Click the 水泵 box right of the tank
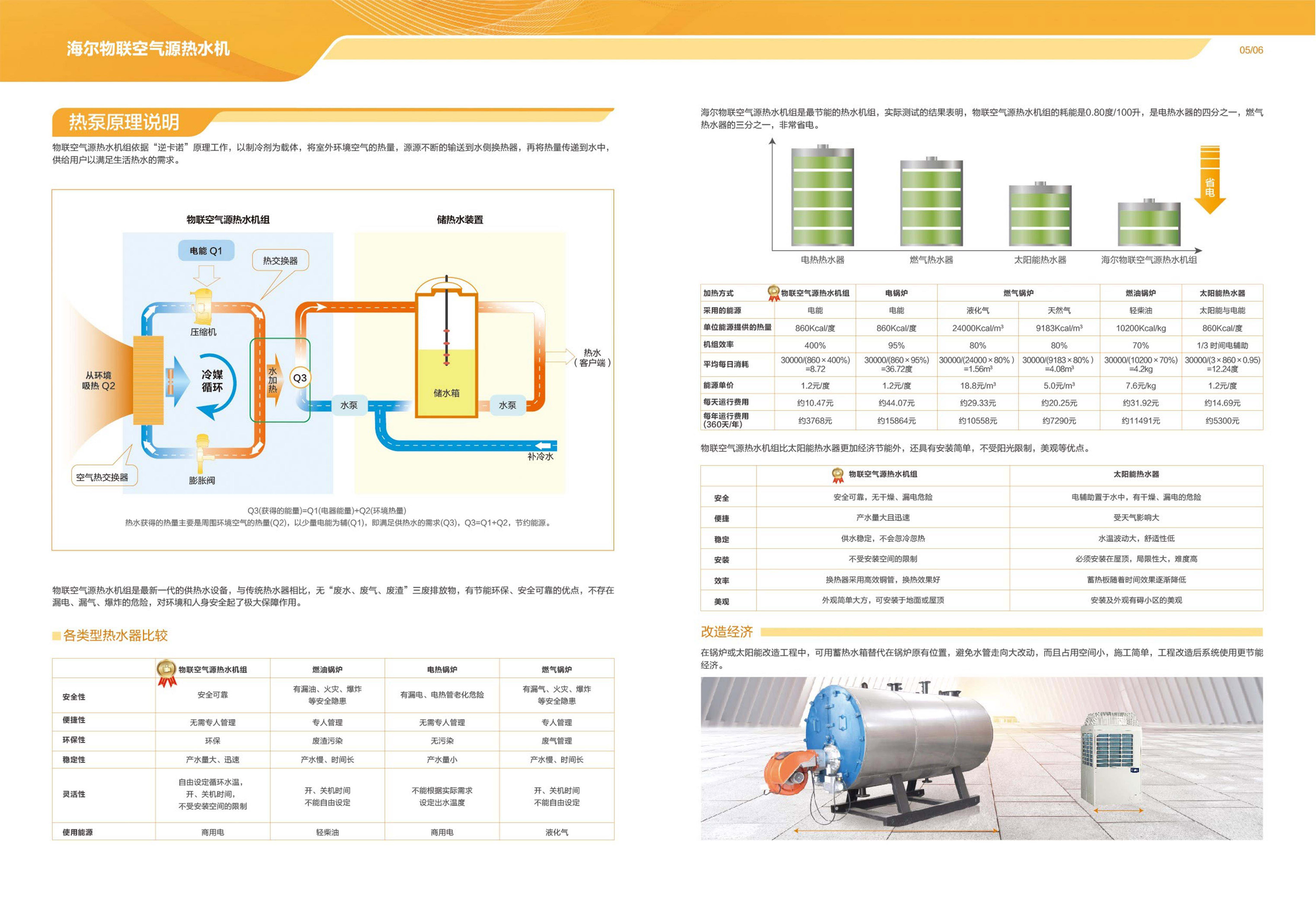This screenshot has height=899, width=1316. pos(507,405)
